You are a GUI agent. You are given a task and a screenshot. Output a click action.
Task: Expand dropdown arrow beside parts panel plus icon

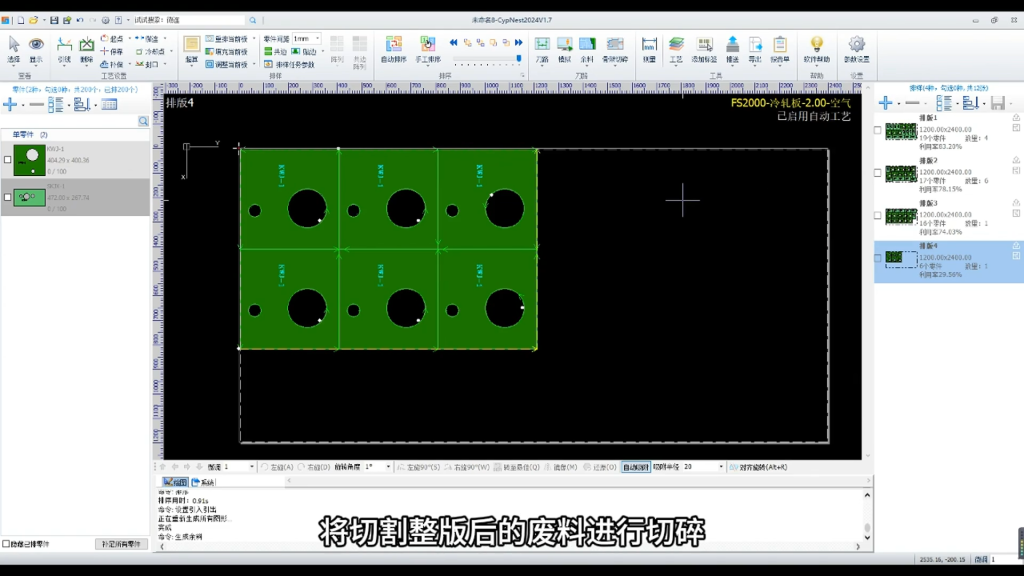pos(23,104)
